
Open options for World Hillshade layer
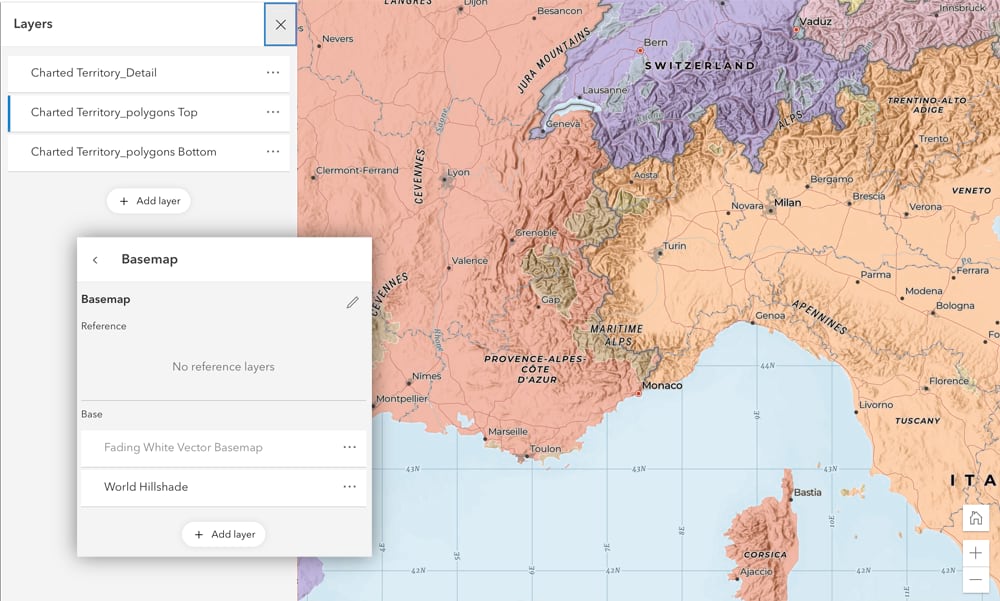(349, 487)
